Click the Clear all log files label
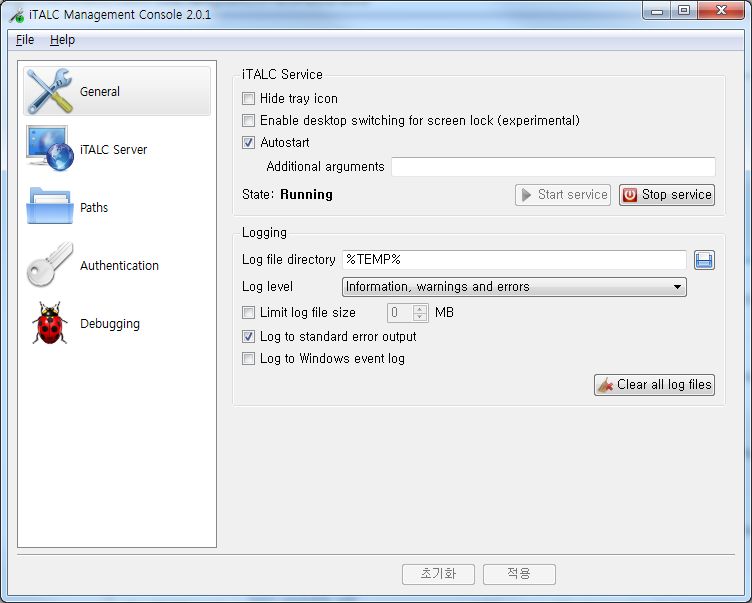This screenshot has width=752, height=603. (664, 384)
